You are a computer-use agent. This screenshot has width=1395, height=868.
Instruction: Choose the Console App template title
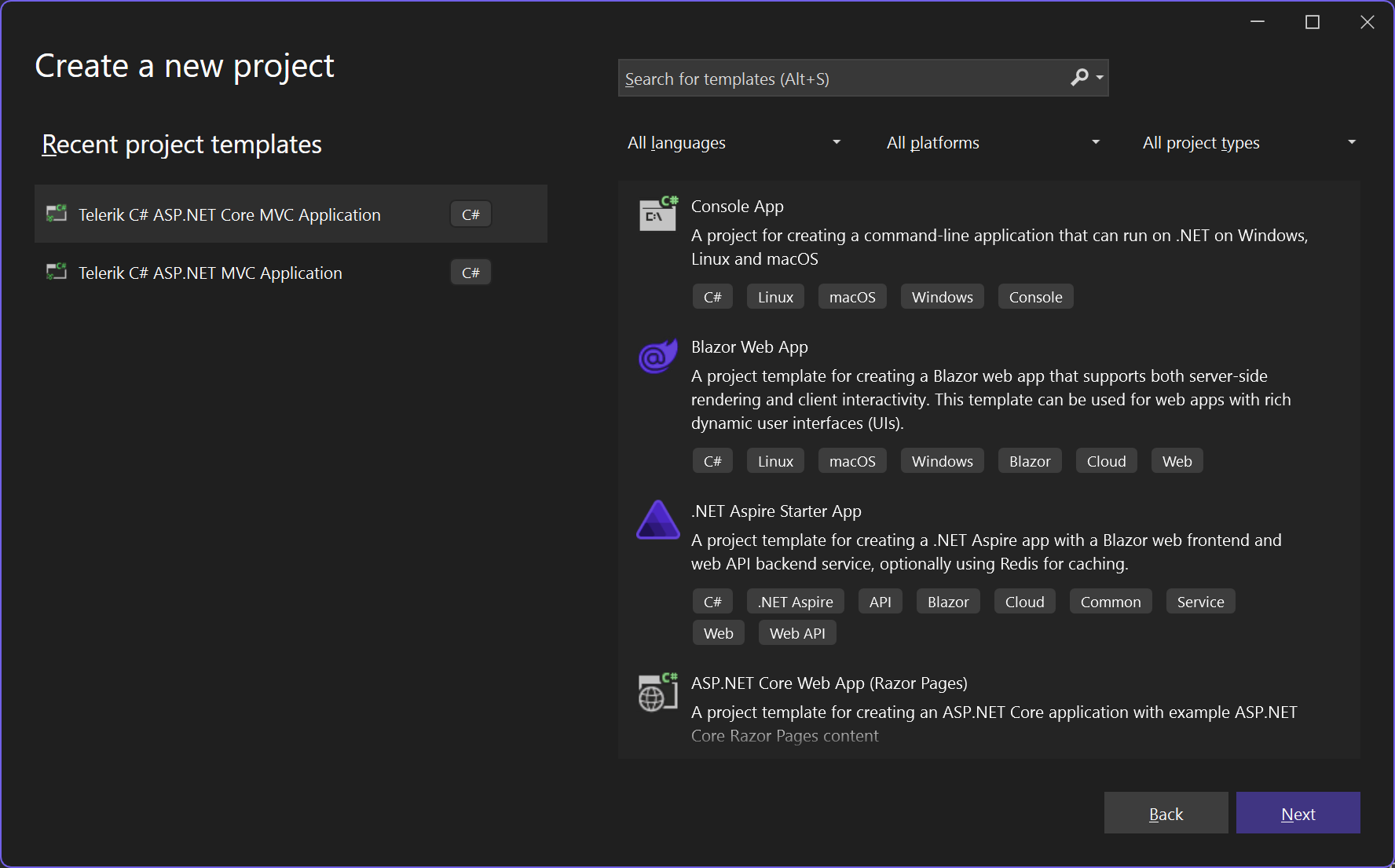tap(737, 207)
